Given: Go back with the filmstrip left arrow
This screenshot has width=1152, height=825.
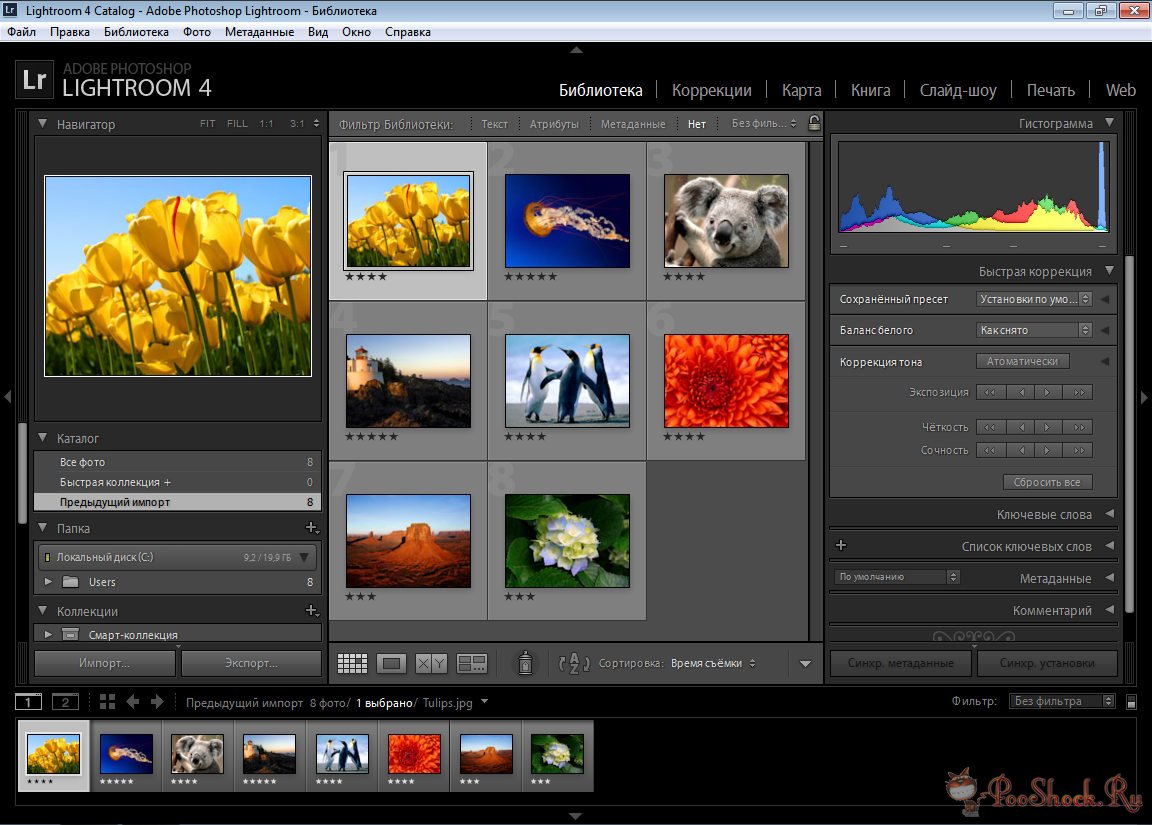Looking at the screenshot, I should (133, 702).
